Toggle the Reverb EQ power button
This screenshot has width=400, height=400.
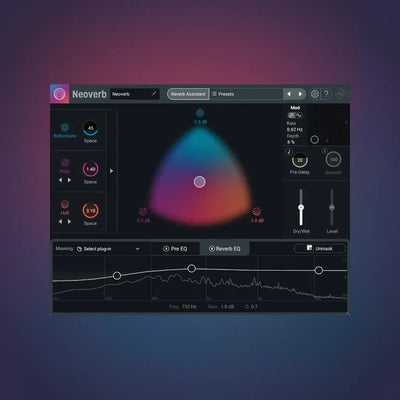point(211,249)
